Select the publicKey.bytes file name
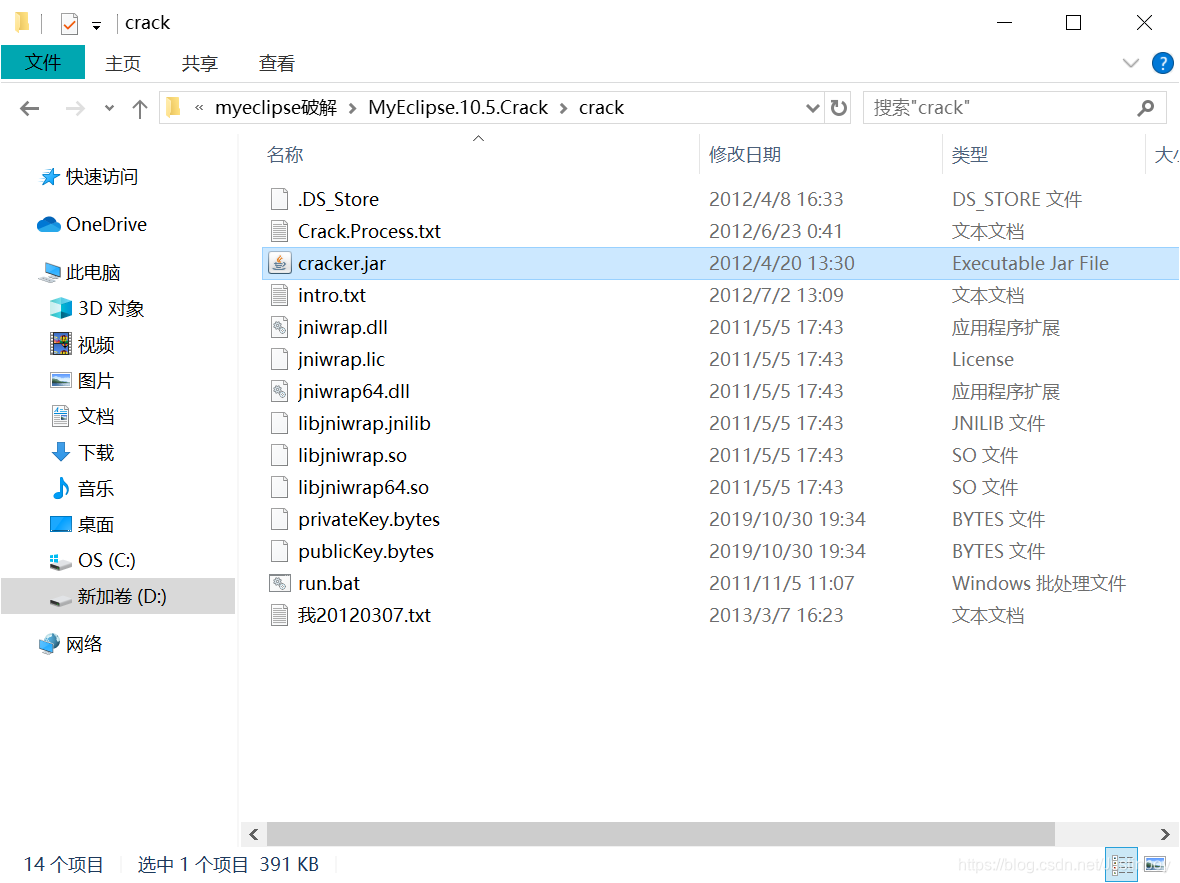The width and height of the screenshot is (1180, 883). (366, 551)
